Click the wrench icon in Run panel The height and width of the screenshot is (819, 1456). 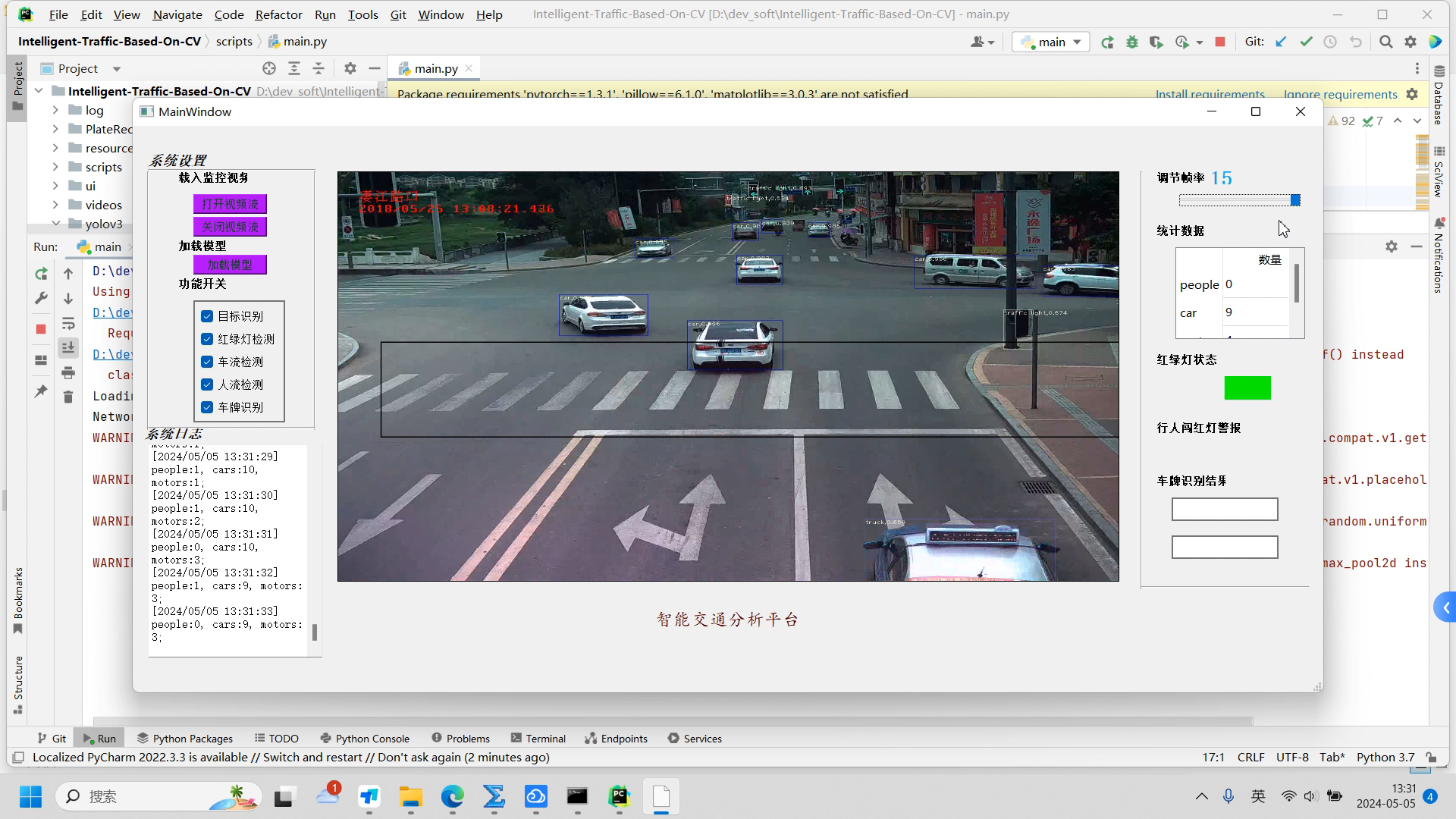pos(41,298)
